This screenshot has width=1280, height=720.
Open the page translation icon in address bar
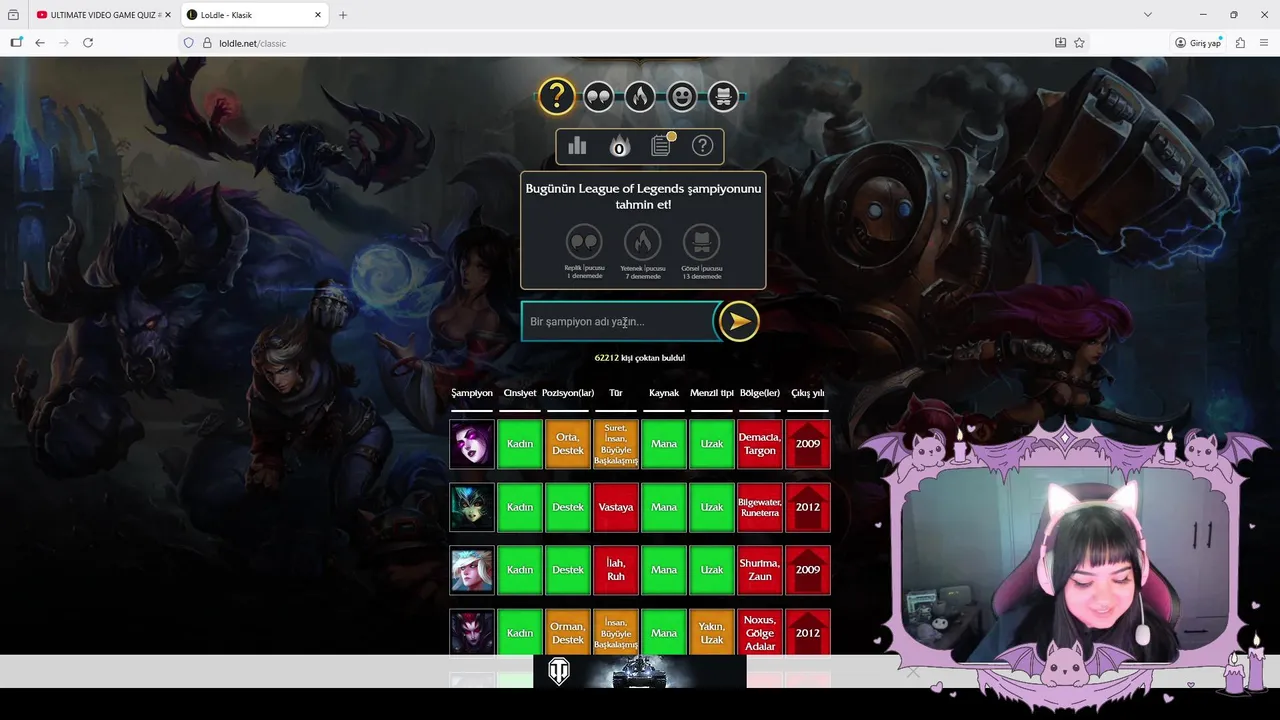click(1060, 43)
